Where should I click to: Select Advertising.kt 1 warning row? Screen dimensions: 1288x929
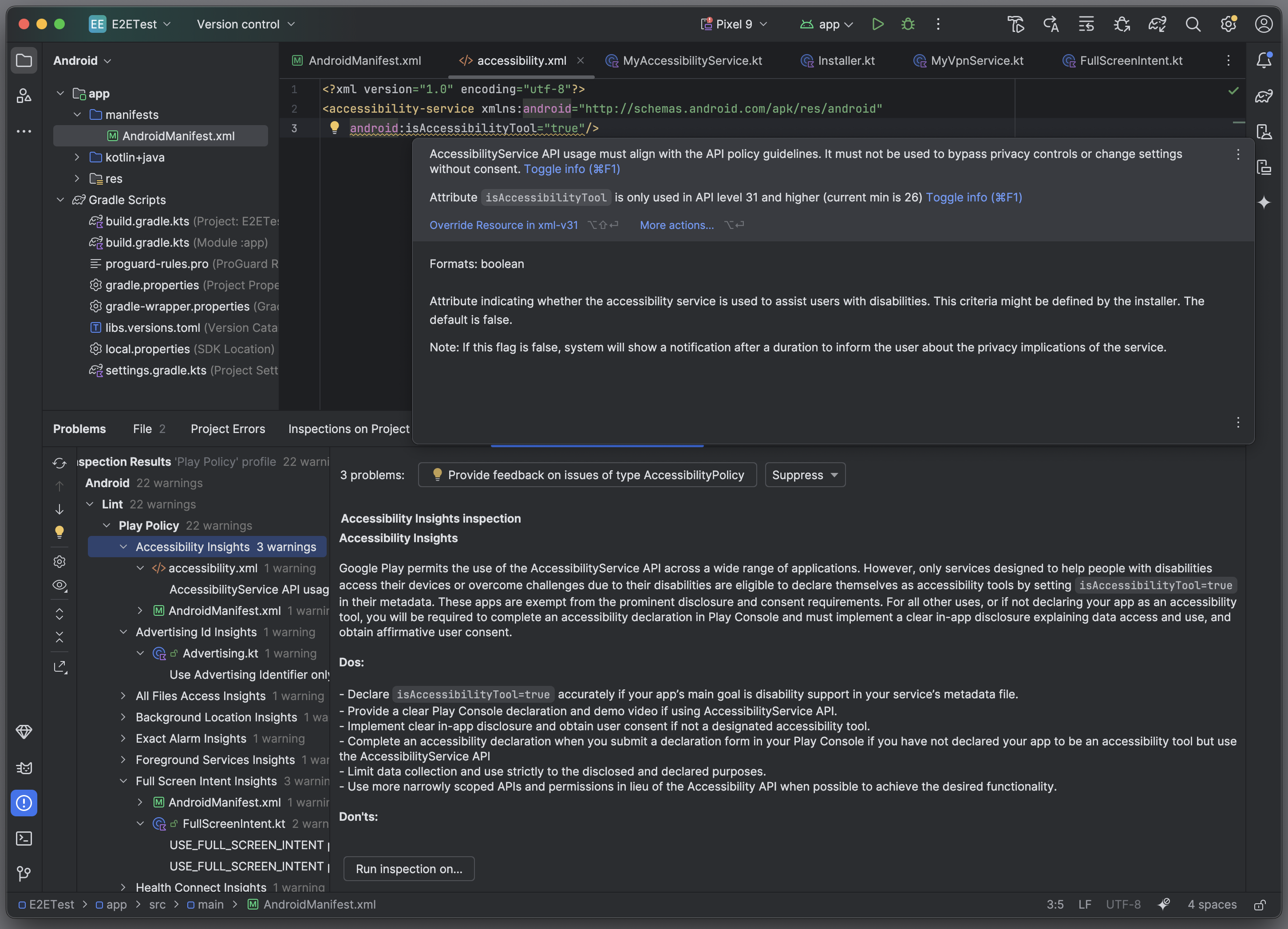tap(234, 653)
